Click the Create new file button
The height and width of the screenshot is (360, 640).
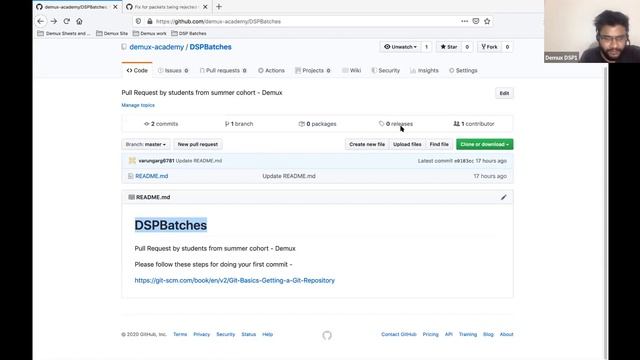(367, 144)
